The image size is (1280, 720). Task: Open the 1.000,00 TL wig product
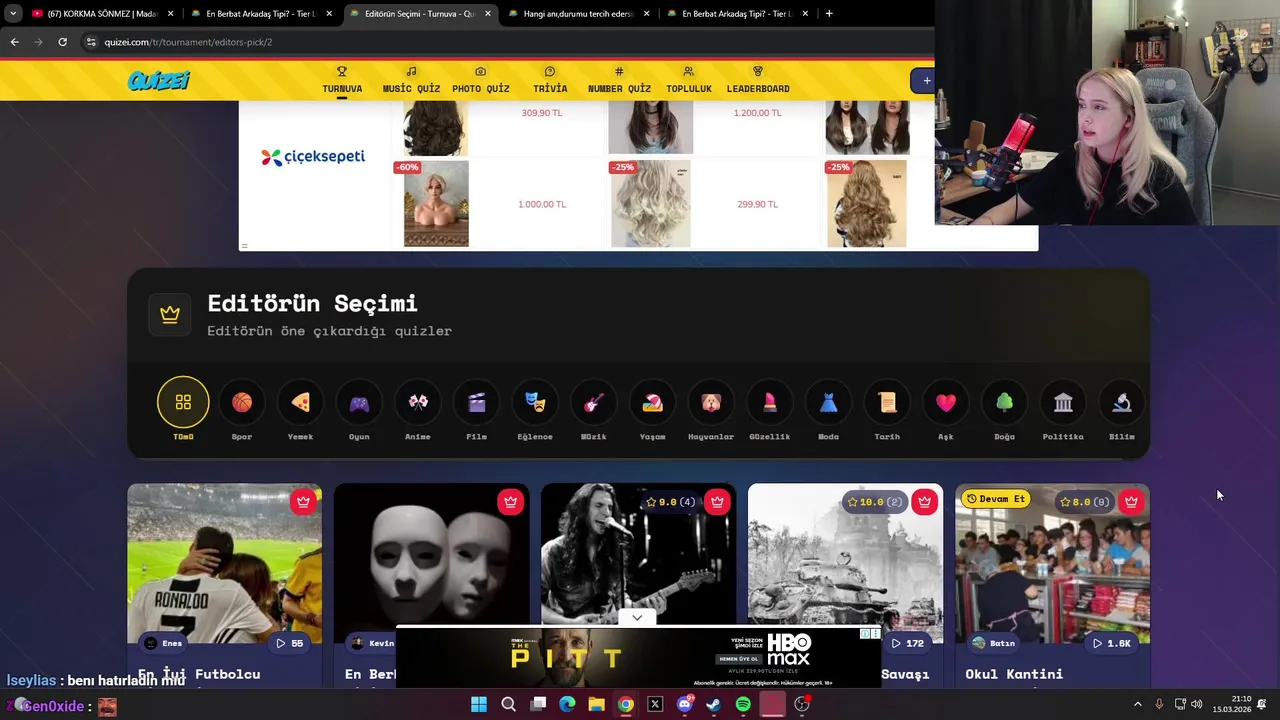point(436,204)
